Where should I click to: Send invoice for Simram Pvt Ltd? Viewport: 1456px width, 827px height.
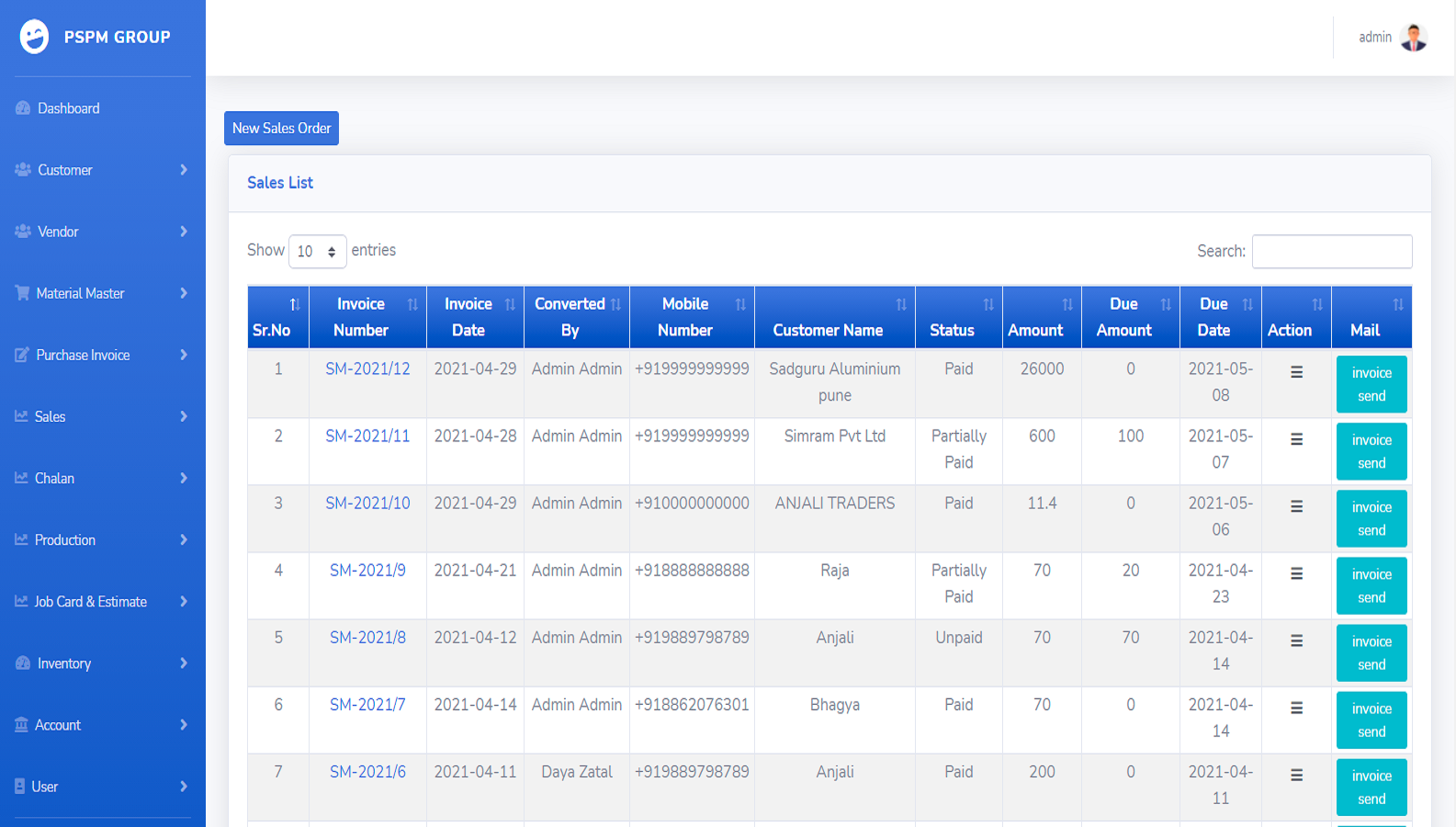(1371, 451)
